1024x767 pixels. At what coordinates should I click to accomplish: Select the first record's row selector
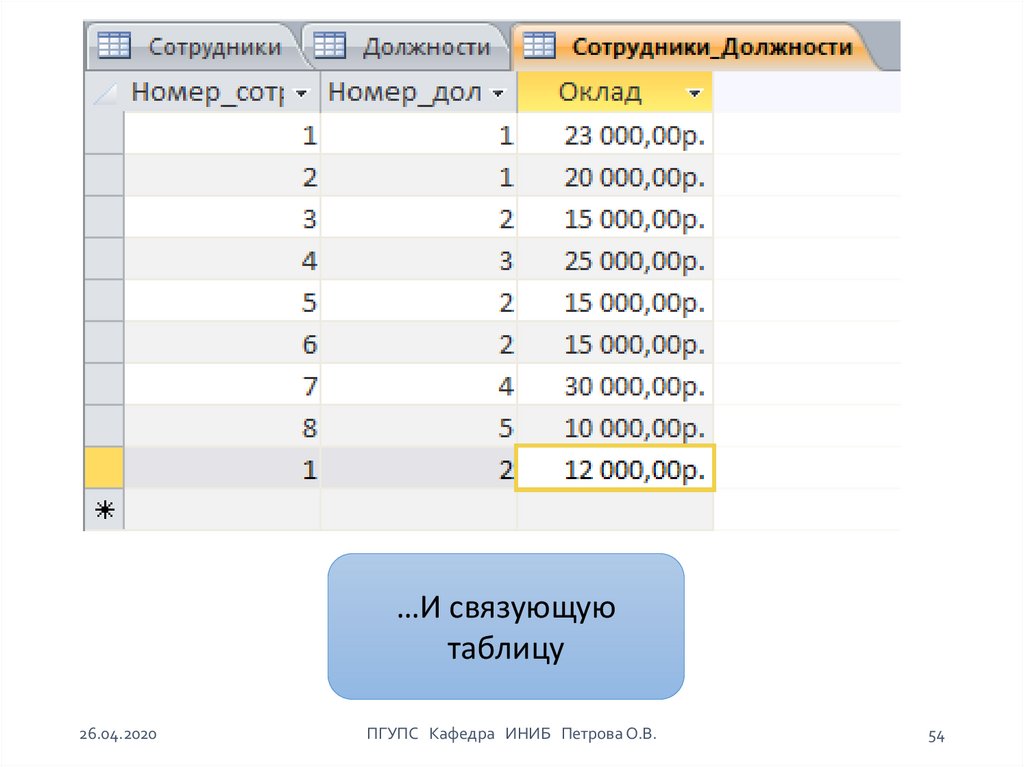coord(104,134)
